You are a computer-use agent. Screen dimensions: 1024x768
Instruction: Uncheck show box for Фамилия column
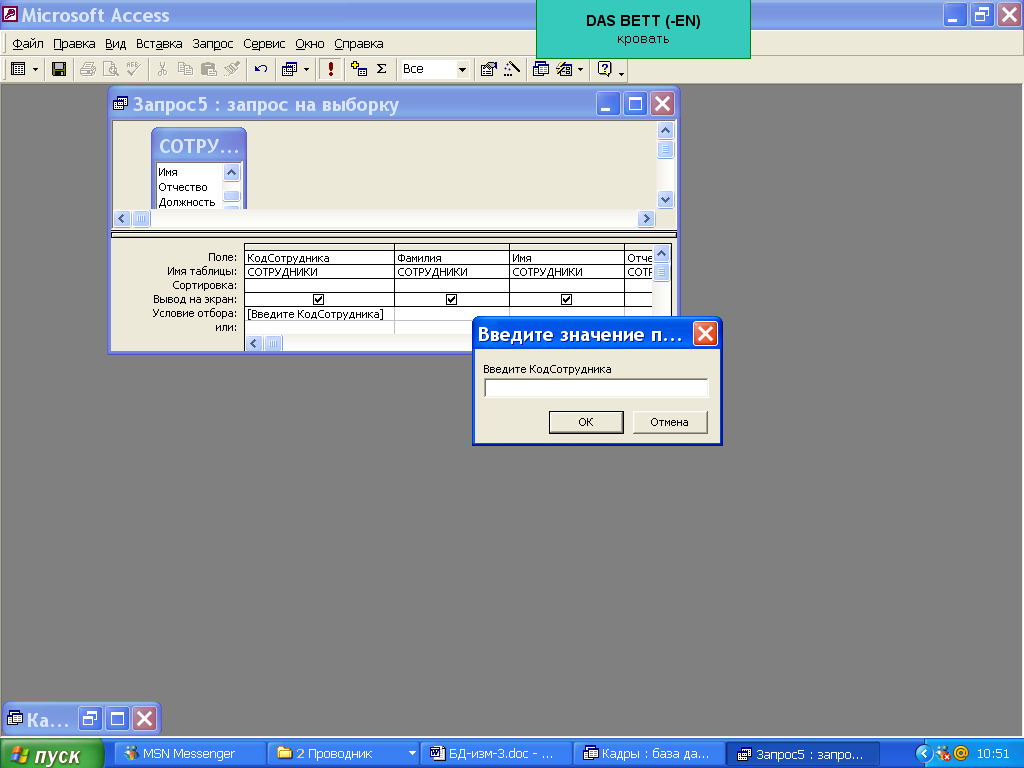pos(451,299)
